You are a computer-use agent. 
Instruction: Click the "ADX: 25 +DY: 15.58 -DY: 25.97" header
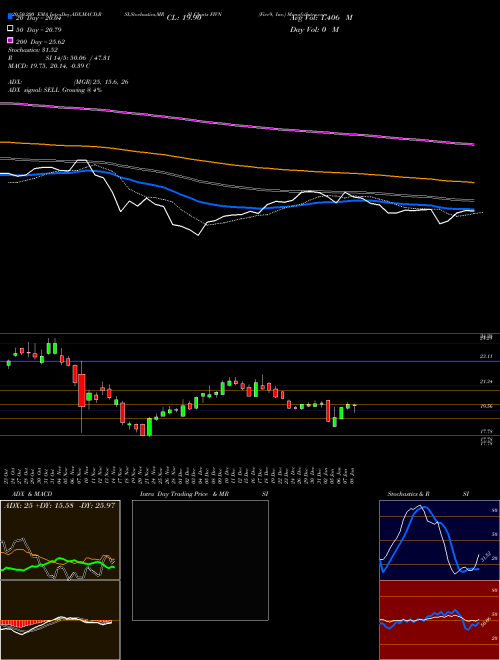coord(59,505)
